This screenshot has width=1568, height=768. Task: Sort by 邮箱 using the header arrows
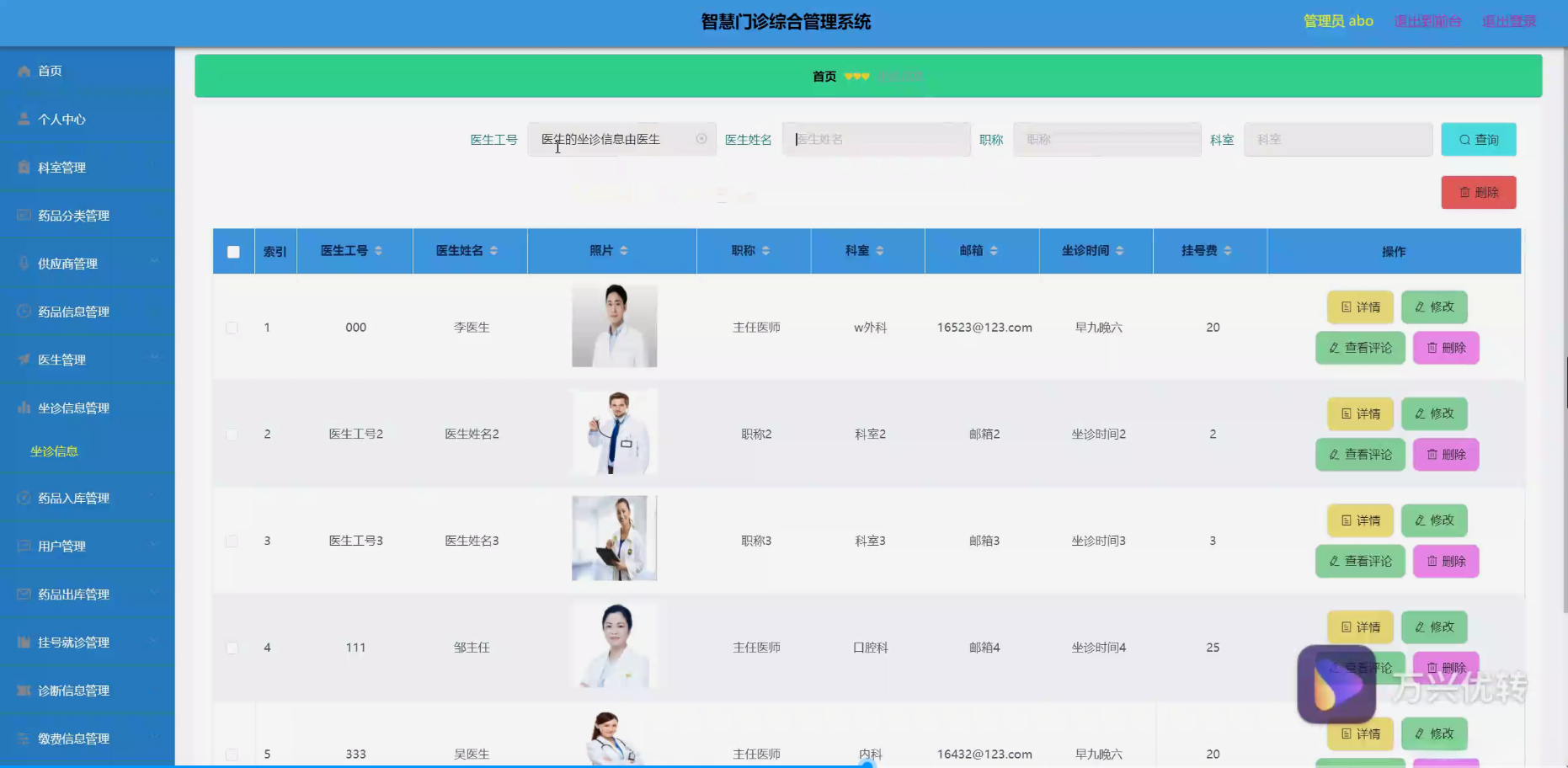tap(994, 251)
